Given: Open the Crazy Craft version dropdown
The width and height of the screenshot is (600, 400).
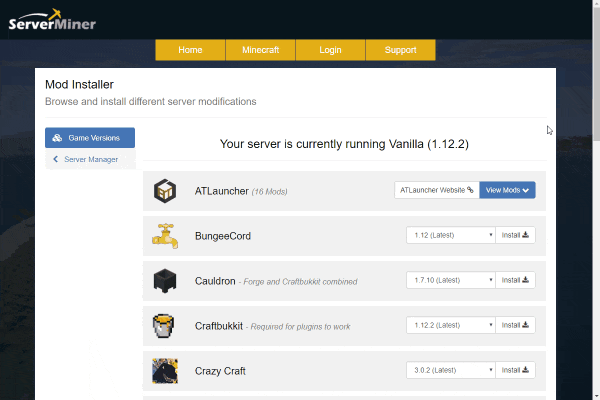Looking at the screenshot, I should click(x=451, y=370).
